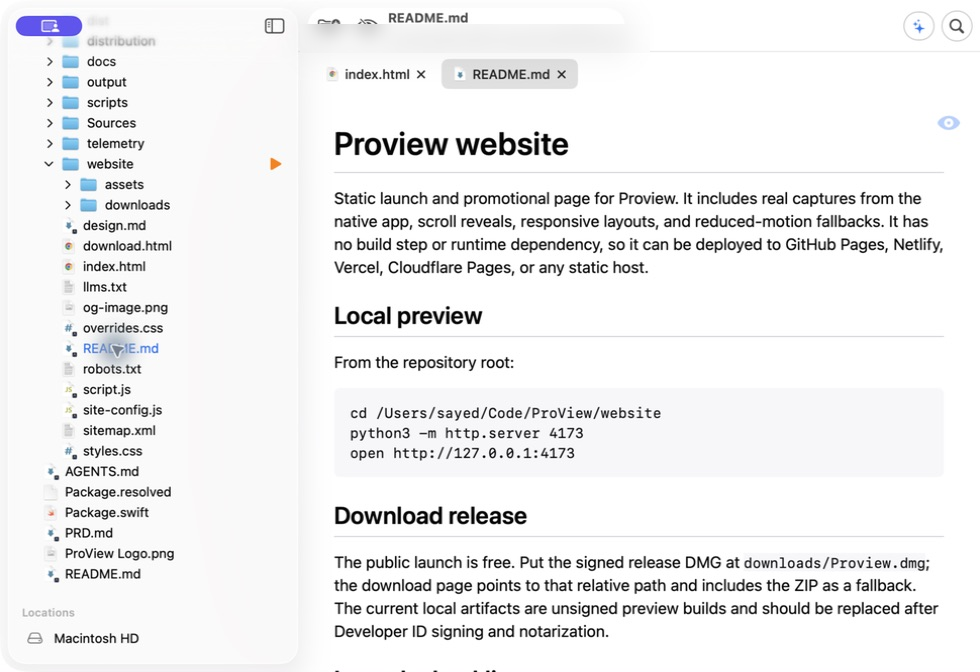Click the Macintosh HD drive icon
Image resolution: width=980 pixels, height=672 pixels.
pyautogui.click(x=35, y=638)
